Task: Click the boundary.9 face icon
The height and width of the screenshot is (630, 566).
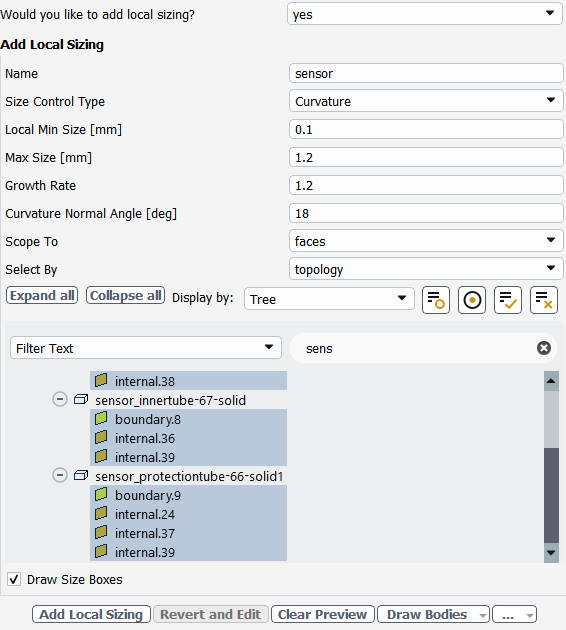Action: click(101, 495)
